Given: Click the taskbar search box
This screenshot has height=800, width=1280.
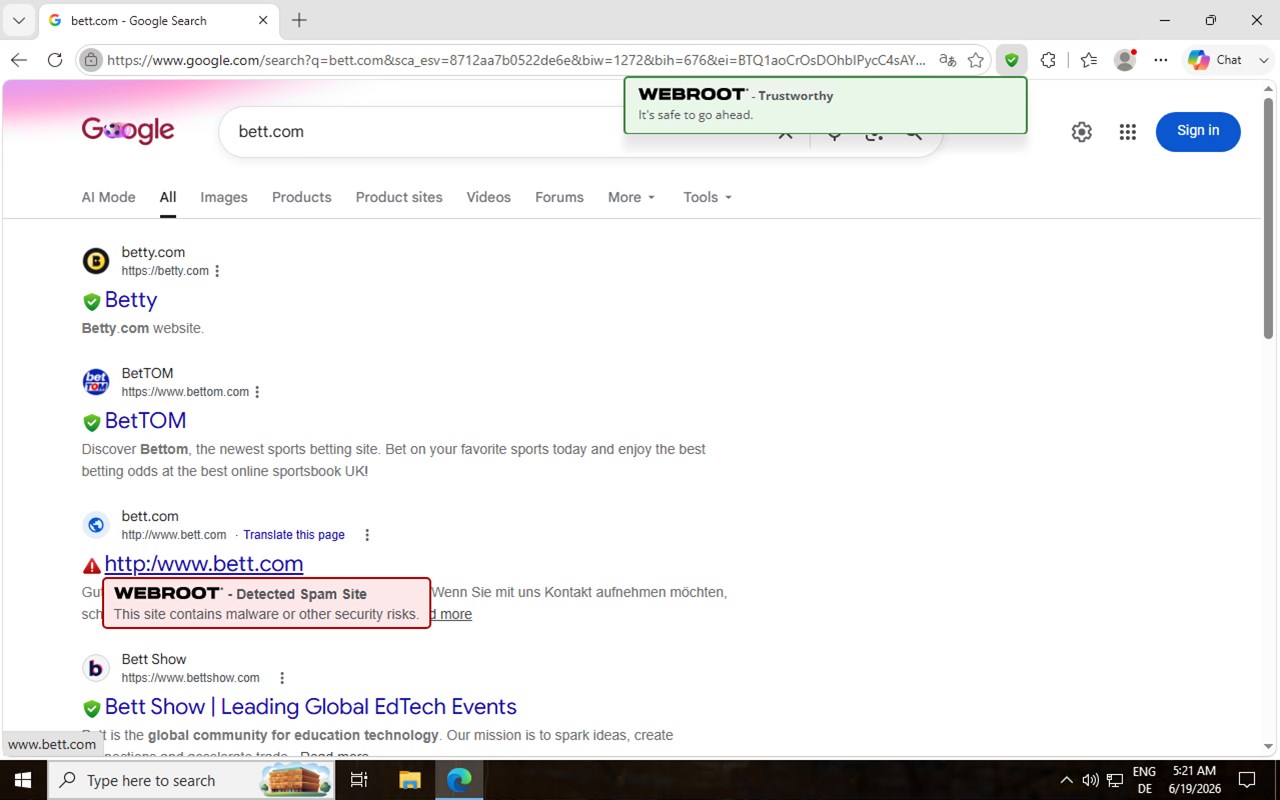Looking at the screenshot, I should pos(192,780).
